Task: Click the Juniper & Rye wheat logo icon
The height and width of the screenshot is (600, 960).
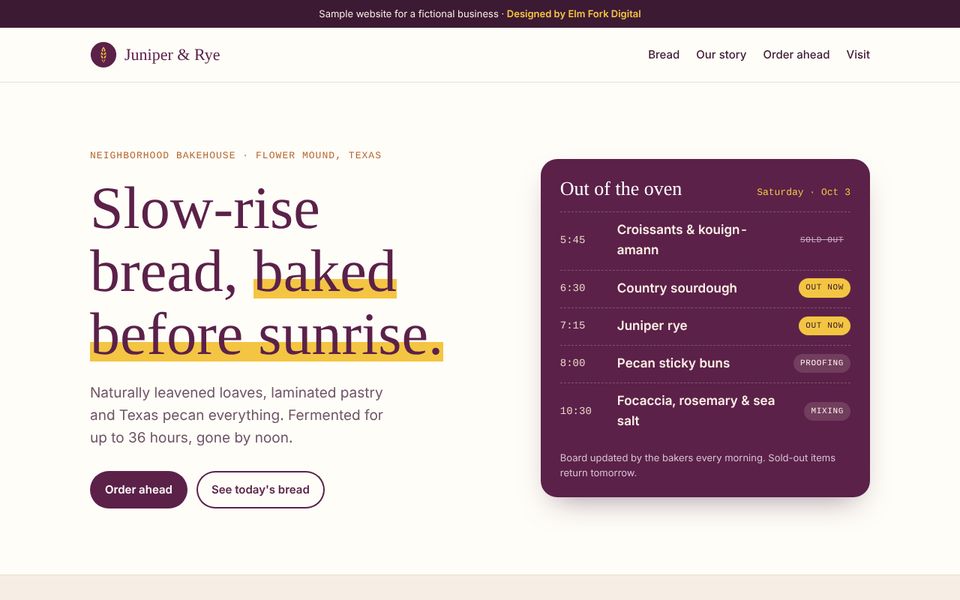Action: point(103,54)
